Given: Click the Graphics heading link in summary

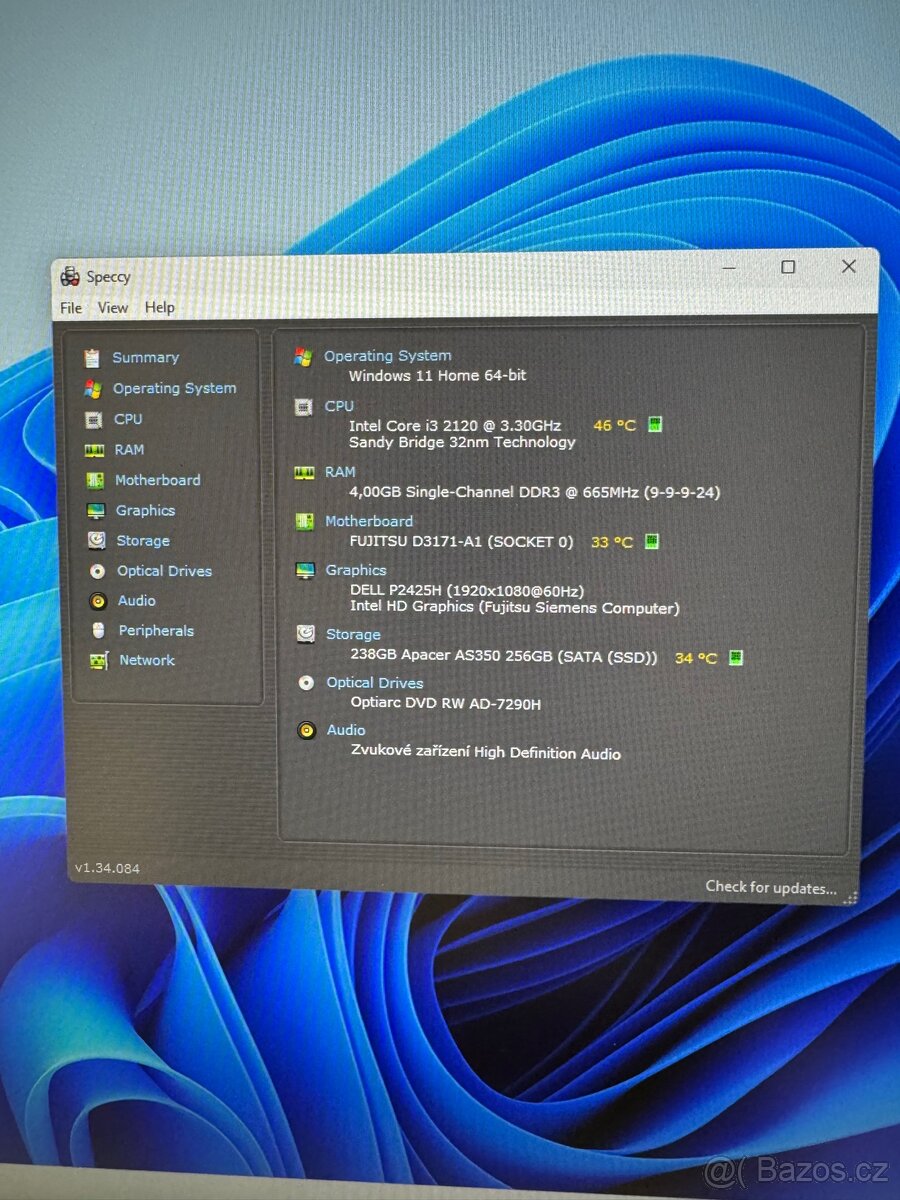Looking at the screenshot, I should click(x=356, y=570).
